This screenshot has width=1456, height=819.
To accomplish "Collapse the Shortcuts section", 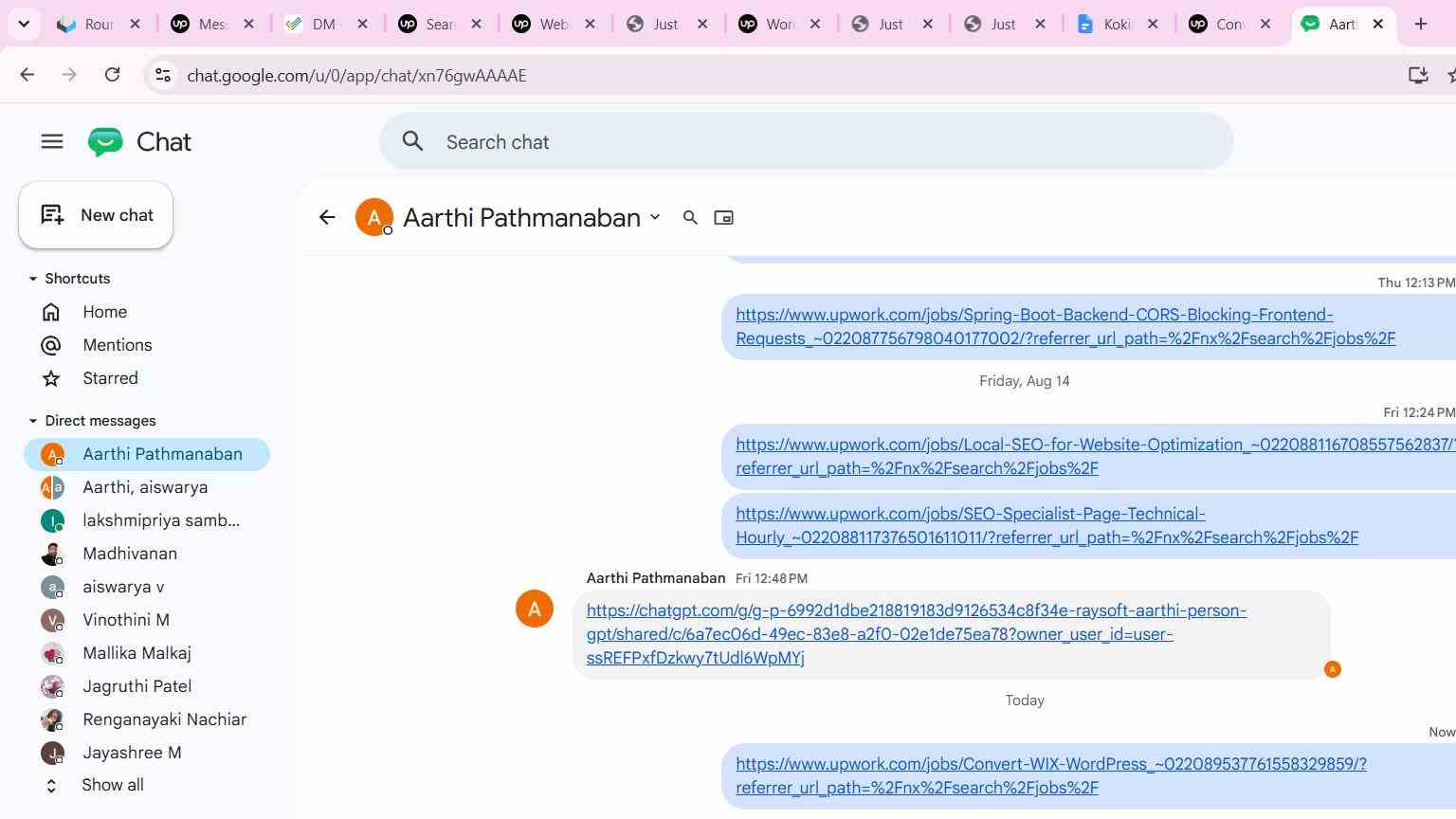I will point(33,279).
